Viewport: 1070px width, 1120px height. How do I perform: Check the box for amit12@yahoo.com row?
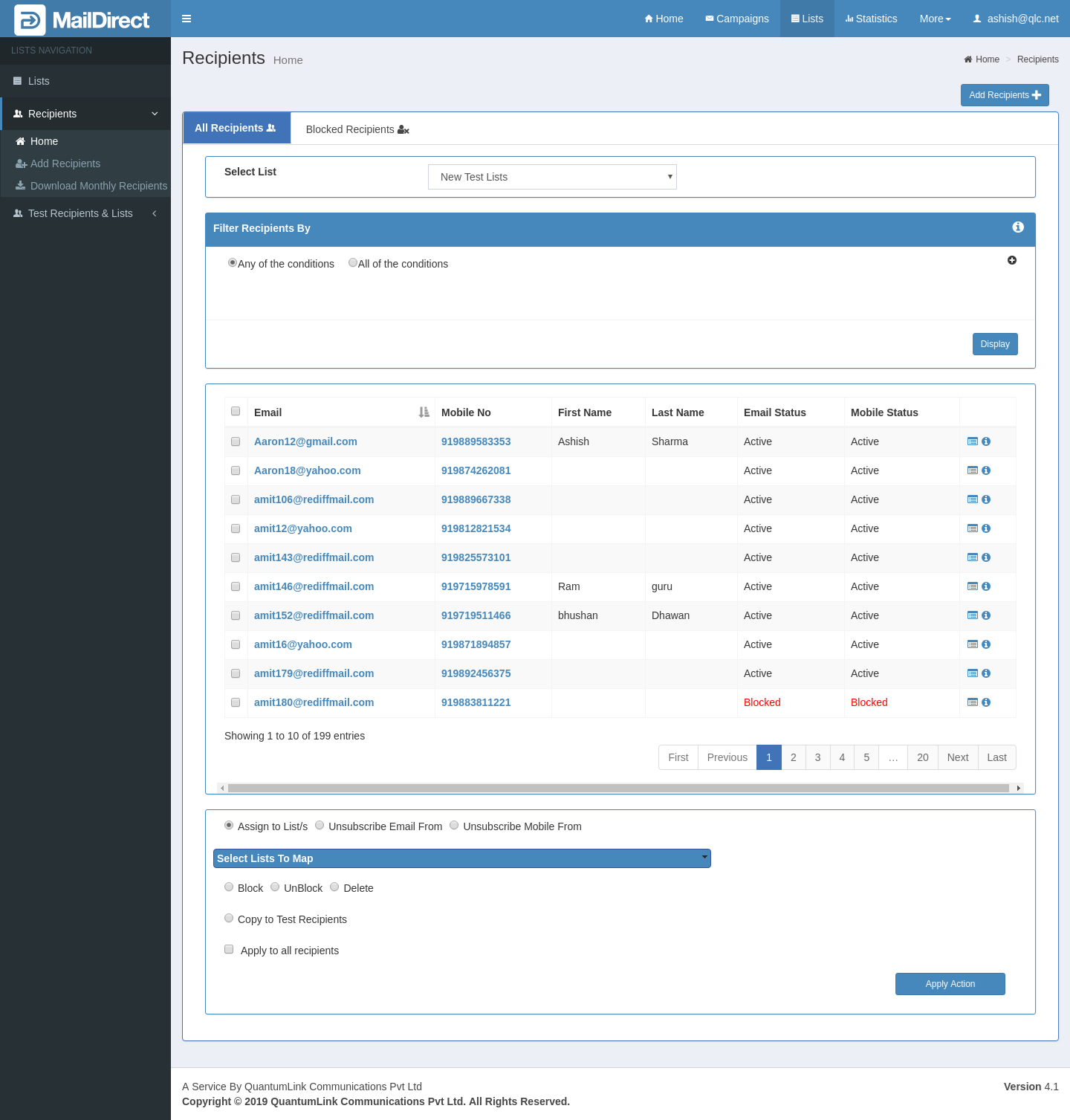coord(236,528)
